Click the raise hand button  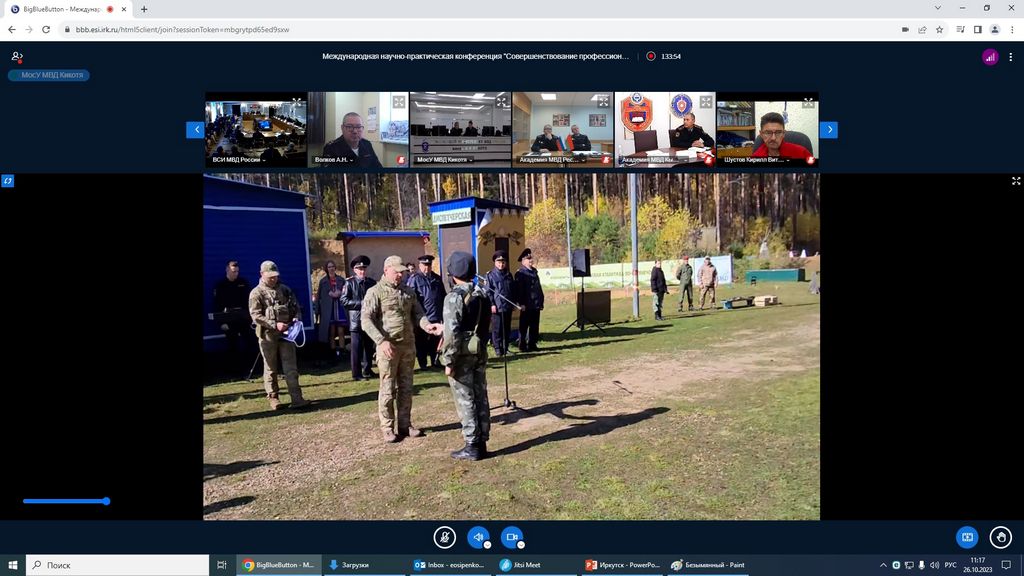coord(1000,537)
